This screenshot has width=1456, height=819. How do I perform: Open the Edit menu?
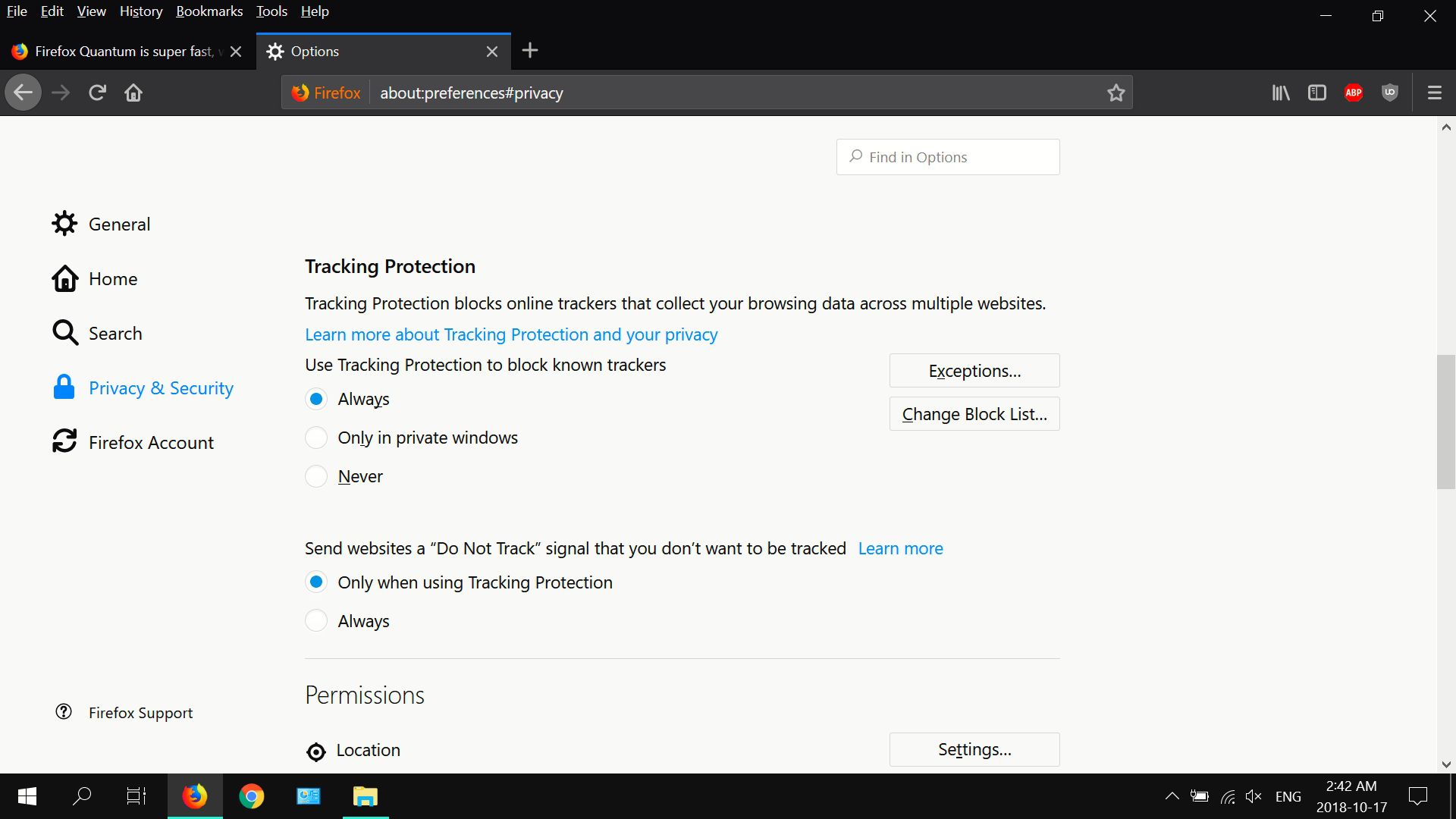coord(52,11)
